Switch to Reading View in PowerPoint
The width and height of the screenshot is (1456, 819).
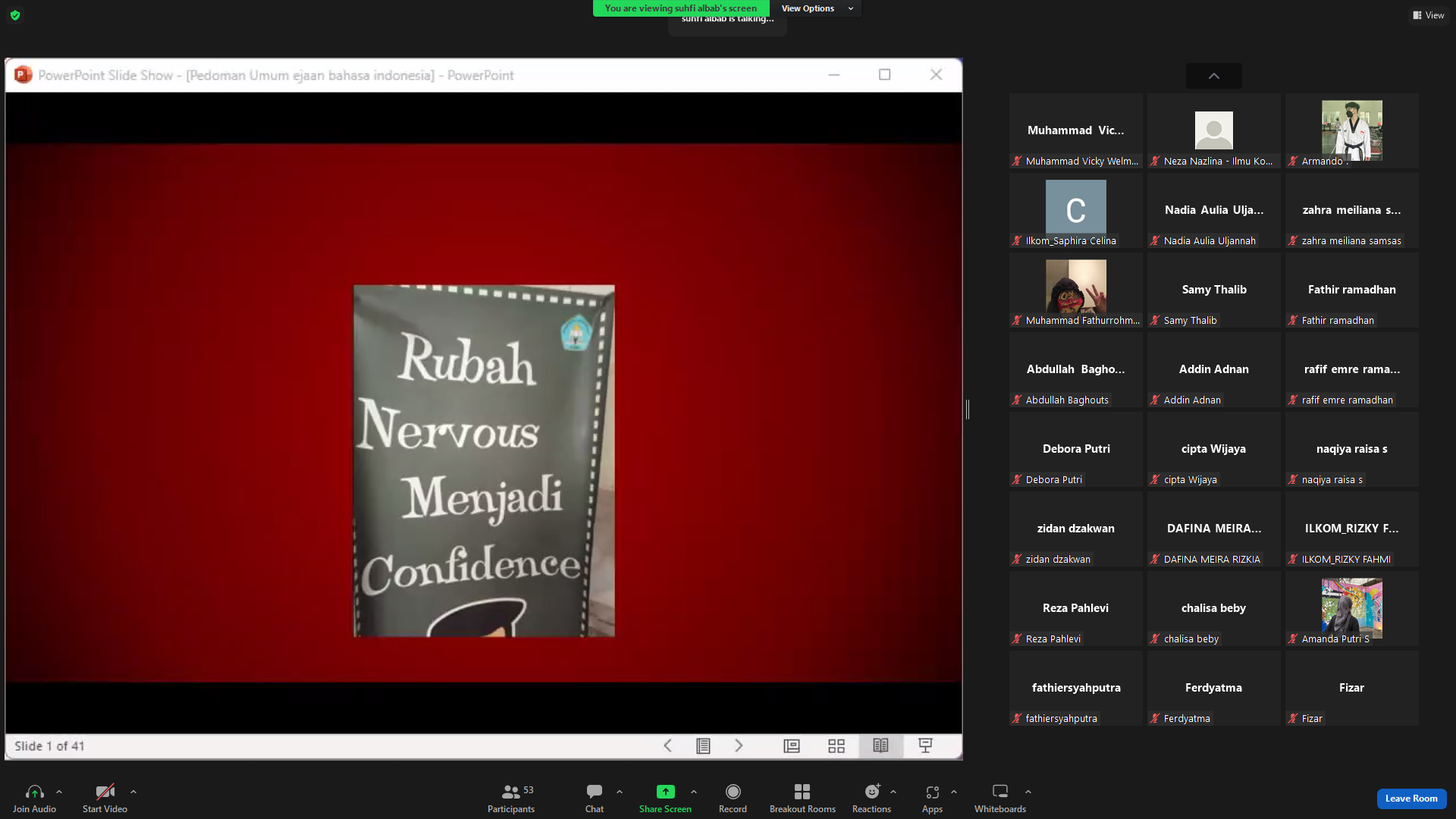click(x=880, y=746)
